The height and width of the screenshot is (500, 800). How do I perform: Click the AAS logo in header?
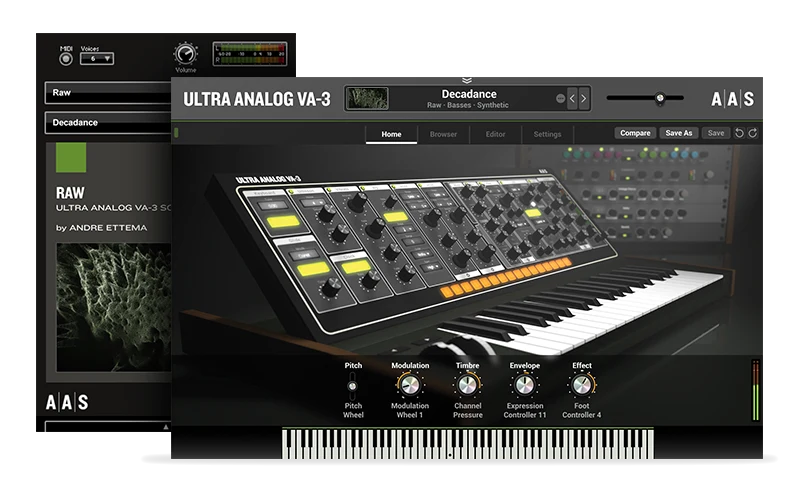pos(733,99)
